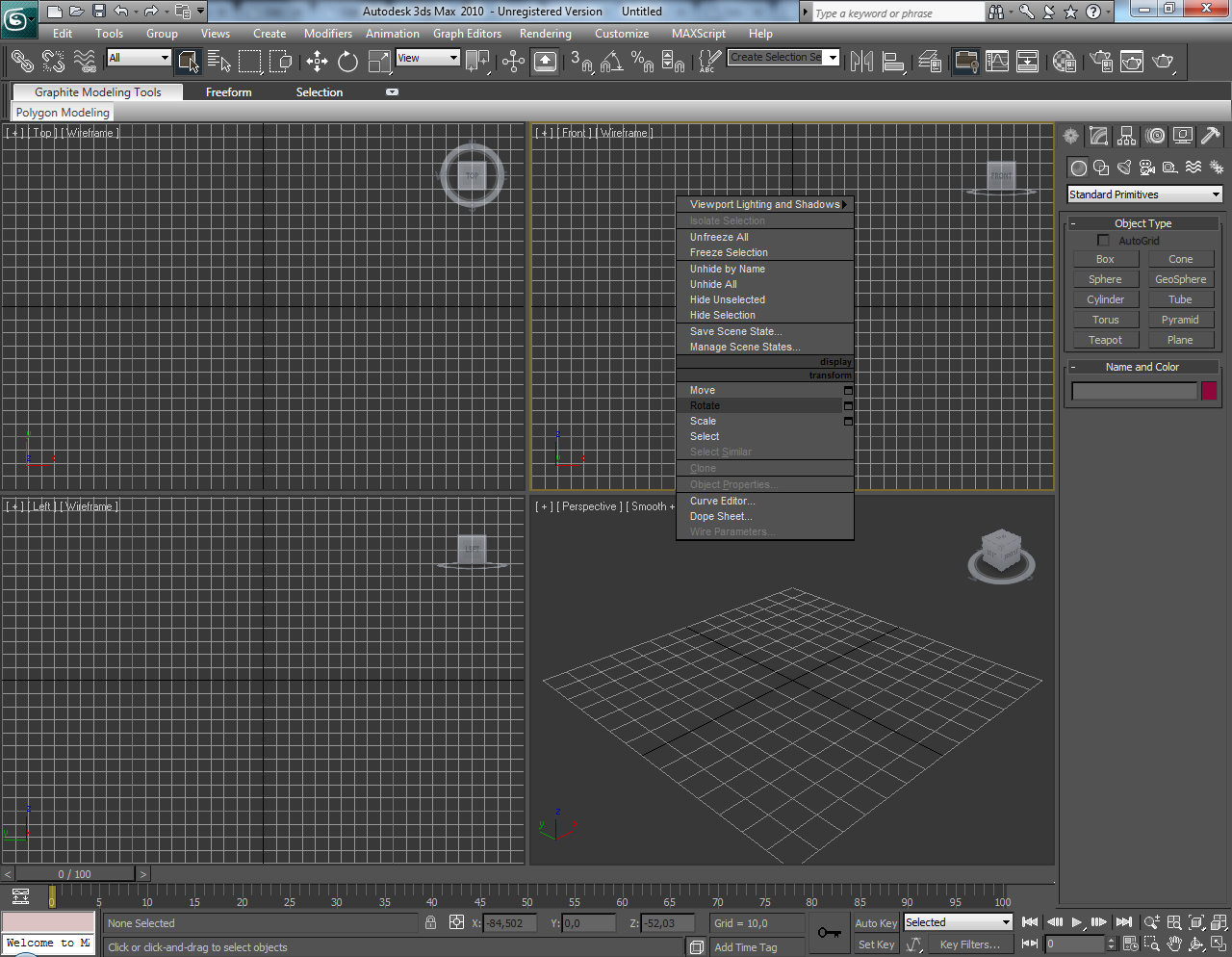Screen dimensions: 1232x957
Task: Click the Key Filters button
Action: pyautogui.click(x=970, y=944)
